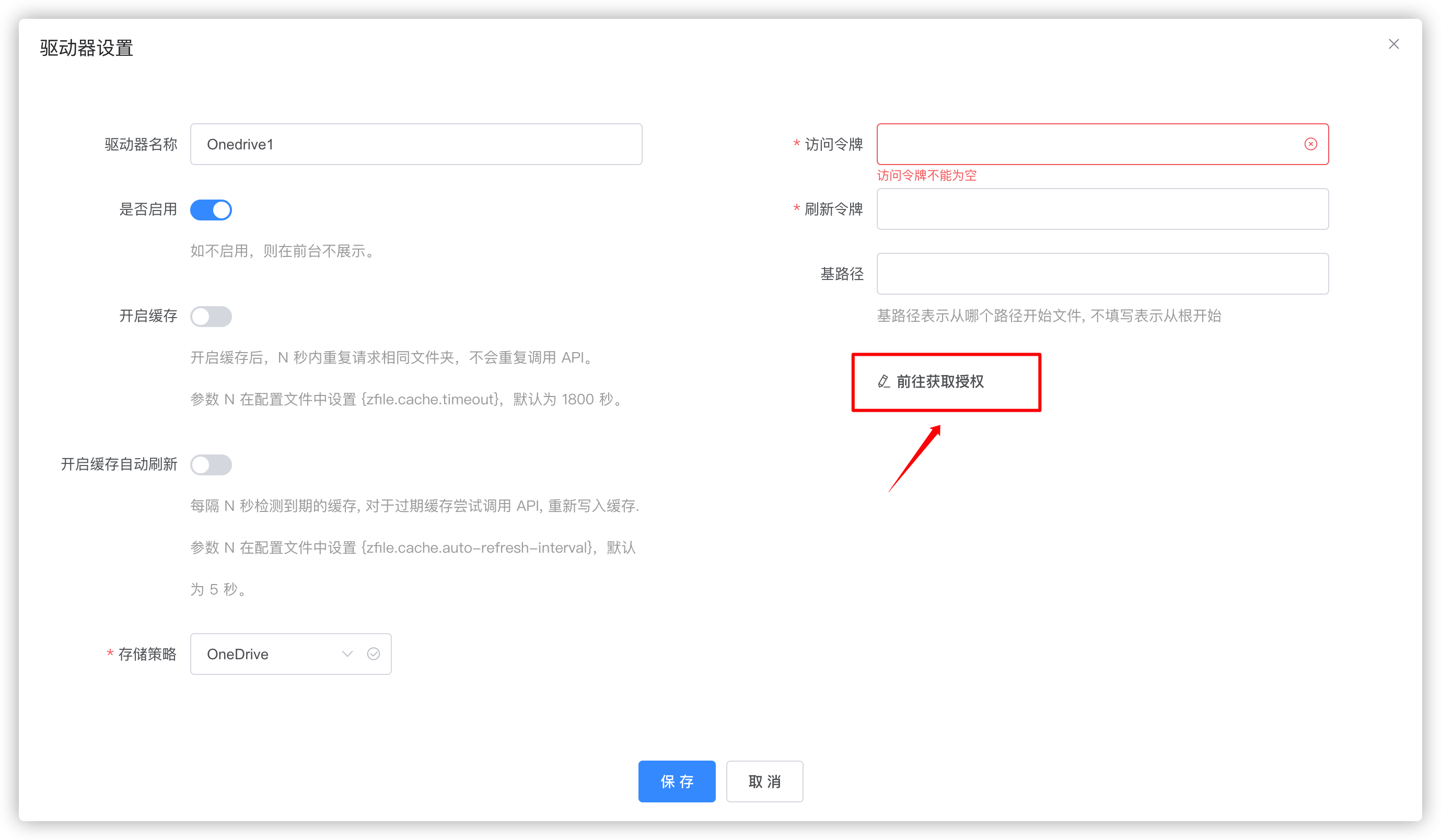Image resolution: width=1441 pixels, height=840 pixels.
Task: Enable the 开启缓存 switch
Action: (x=211, y=316)
